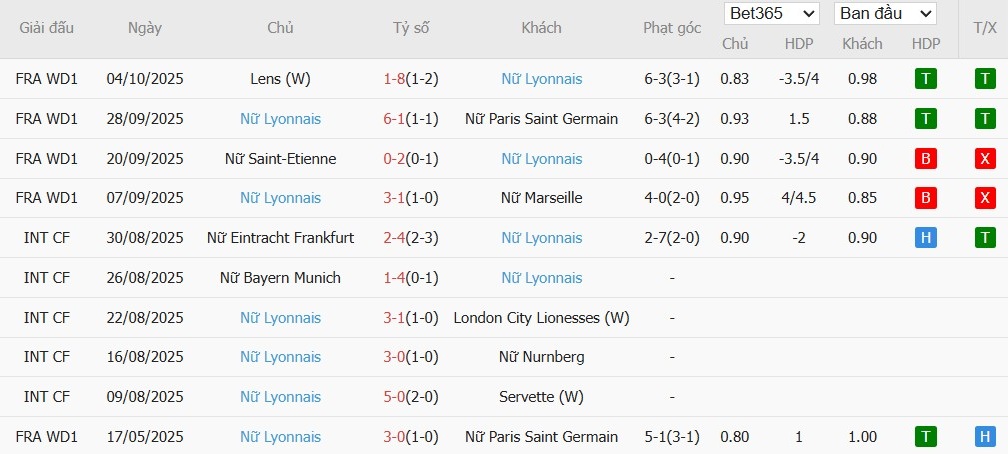Open Nữ Lyonnais link in 04/10/2025 row

541,79
